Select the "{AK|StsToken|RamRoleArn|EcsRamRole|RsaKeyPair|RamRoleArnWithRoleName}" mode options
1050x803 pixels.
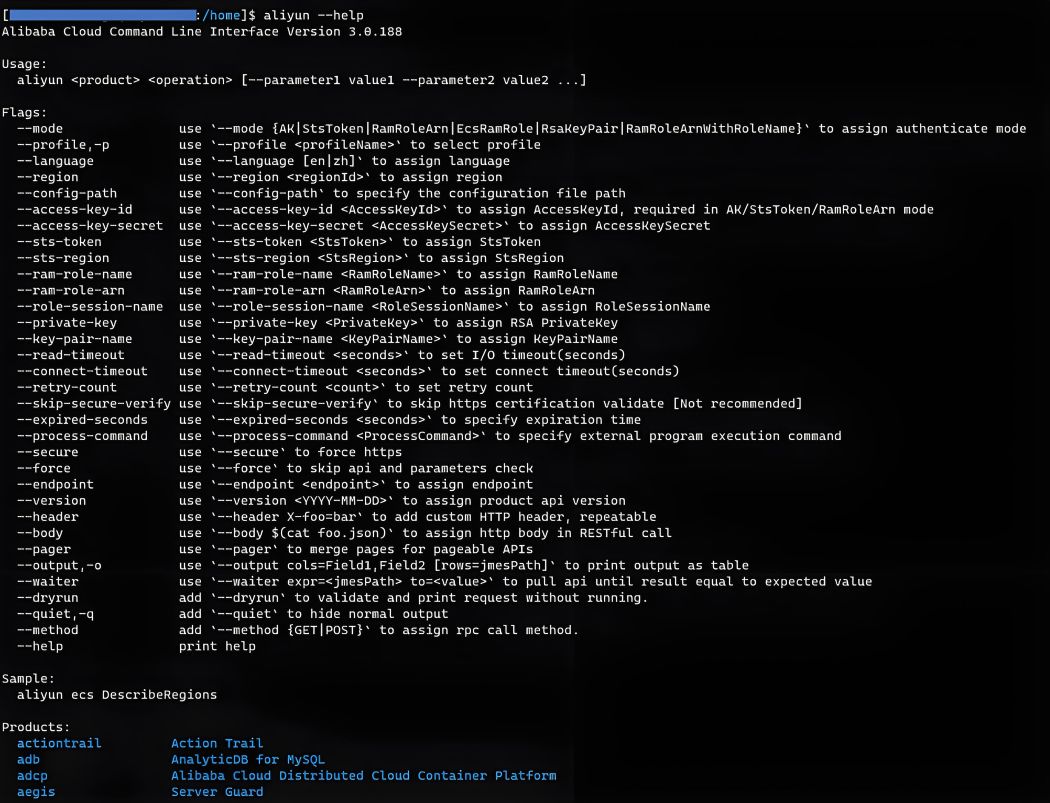coord(537,129)
